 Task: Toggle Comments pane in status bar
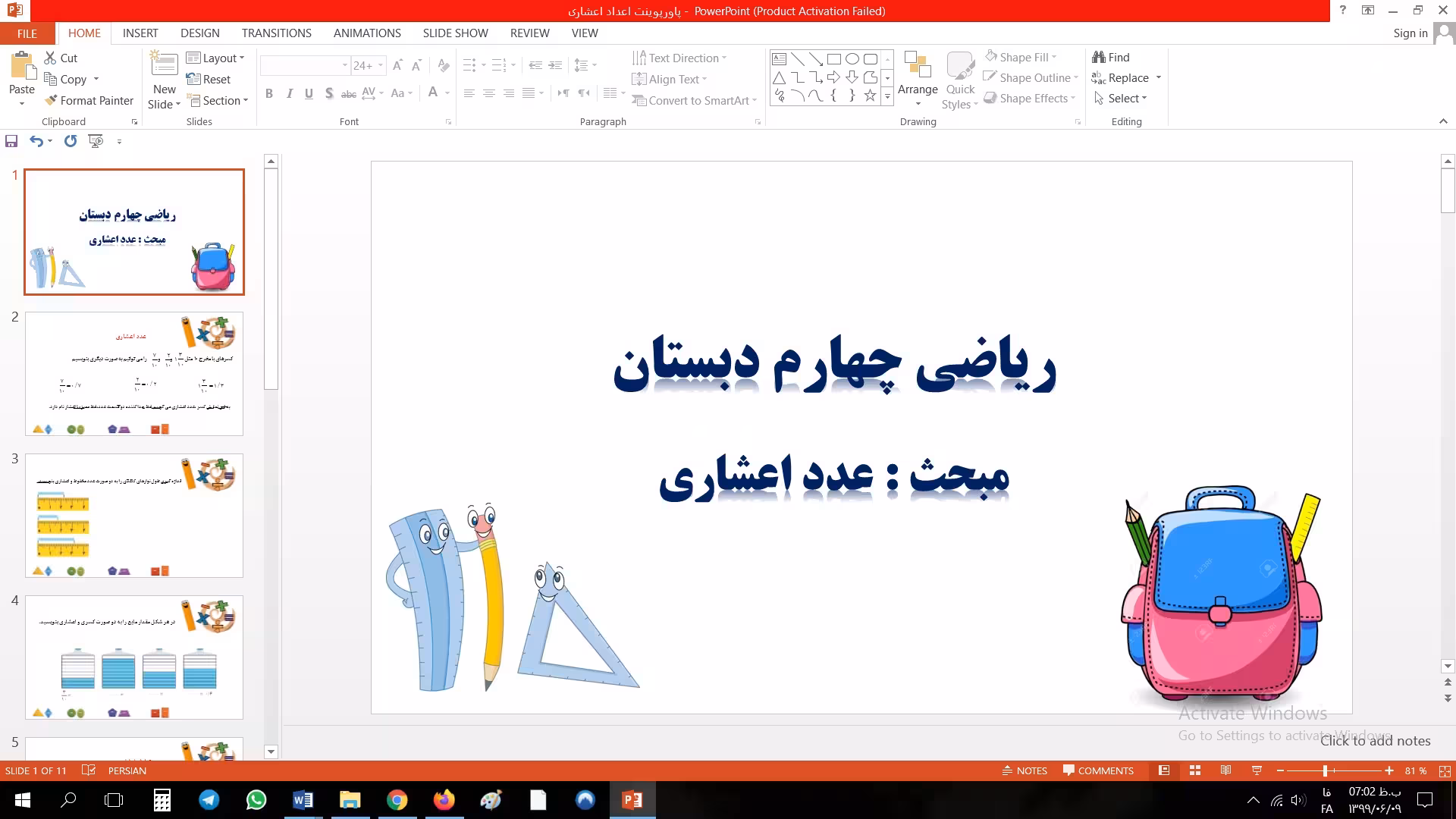coord(1098,770)
